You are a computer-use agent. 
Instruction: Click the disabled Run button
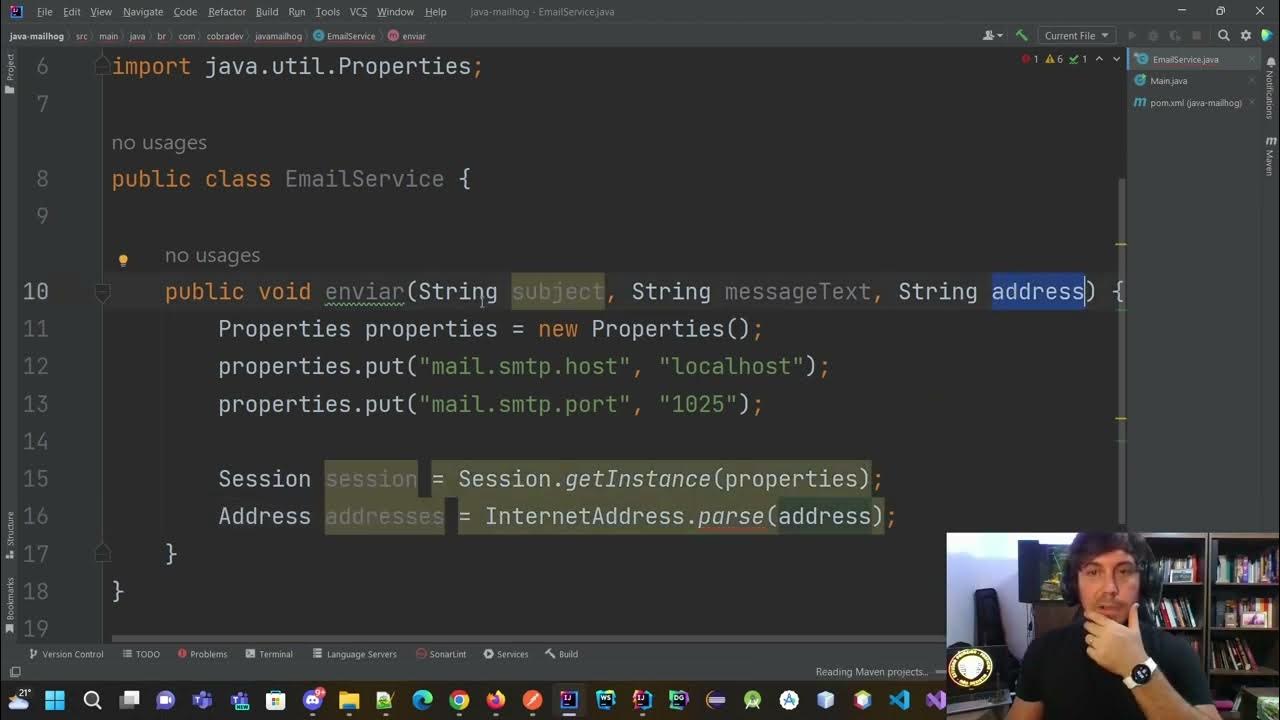pos(1132,36)
